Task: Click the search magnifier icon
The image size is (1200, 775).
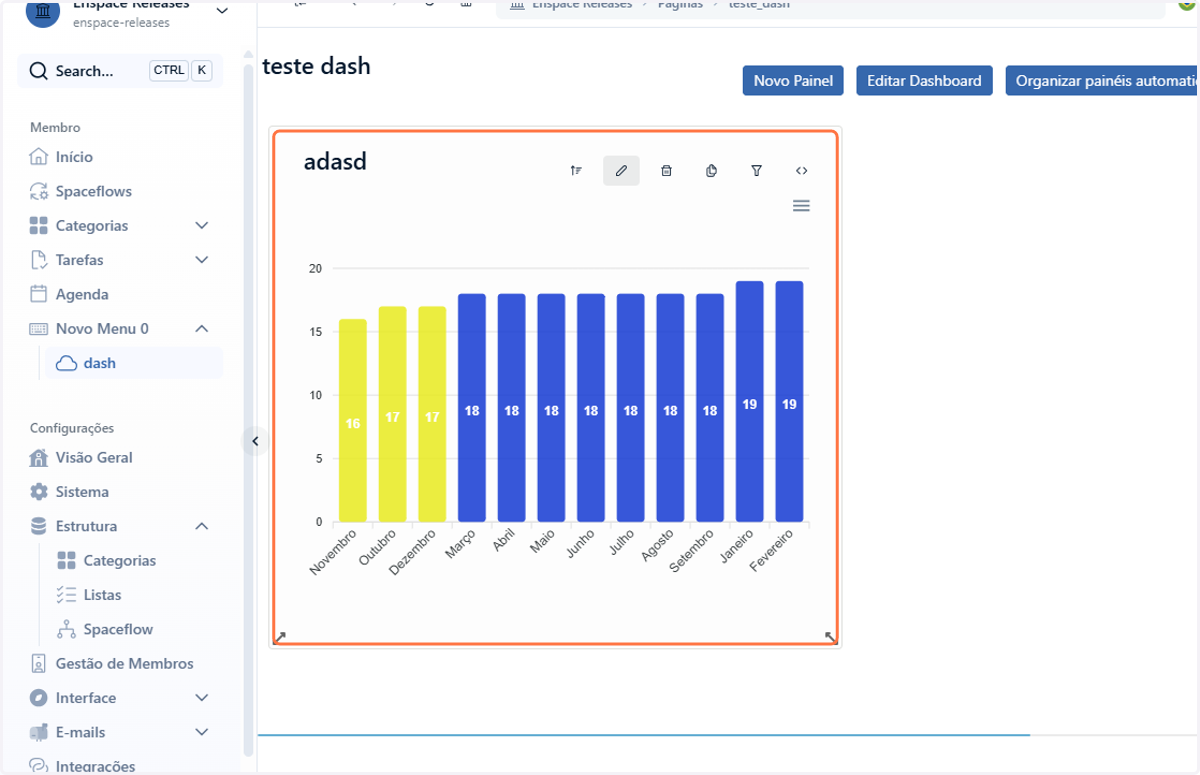Action: 38,71
